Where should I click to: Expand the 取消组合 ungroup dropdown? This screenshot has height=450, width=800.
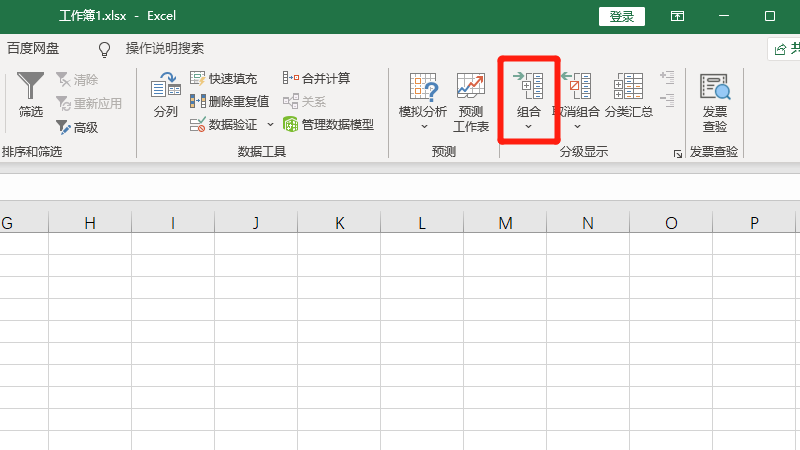(x=577, y=127)
